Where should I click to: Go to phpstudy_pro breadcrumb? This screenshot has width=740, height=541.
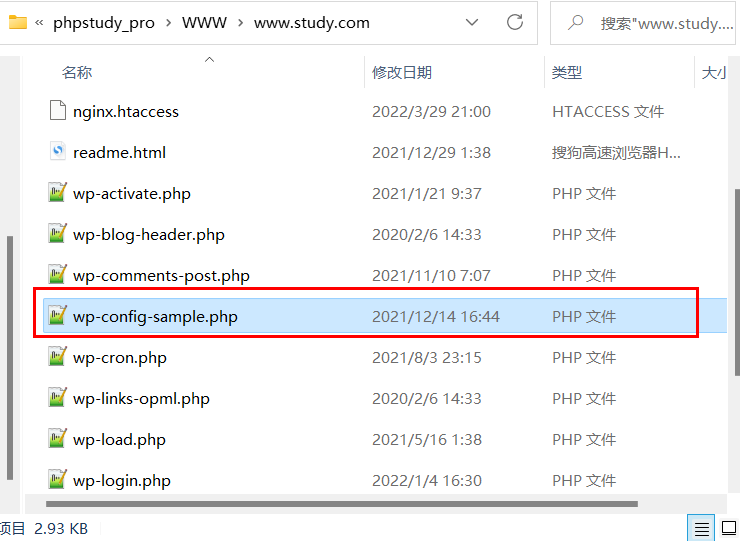click(x=104, y=23)
